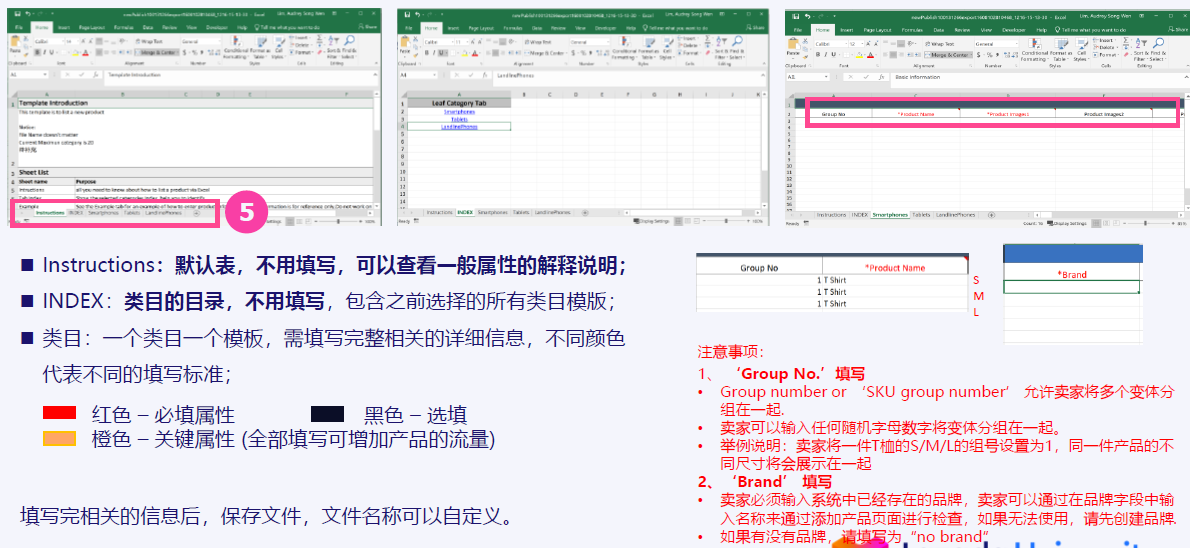Viewport: 1190px width, 548px height.
Task: Select INDEX sheet tab in right Excel window
Action: pos(860,215)
